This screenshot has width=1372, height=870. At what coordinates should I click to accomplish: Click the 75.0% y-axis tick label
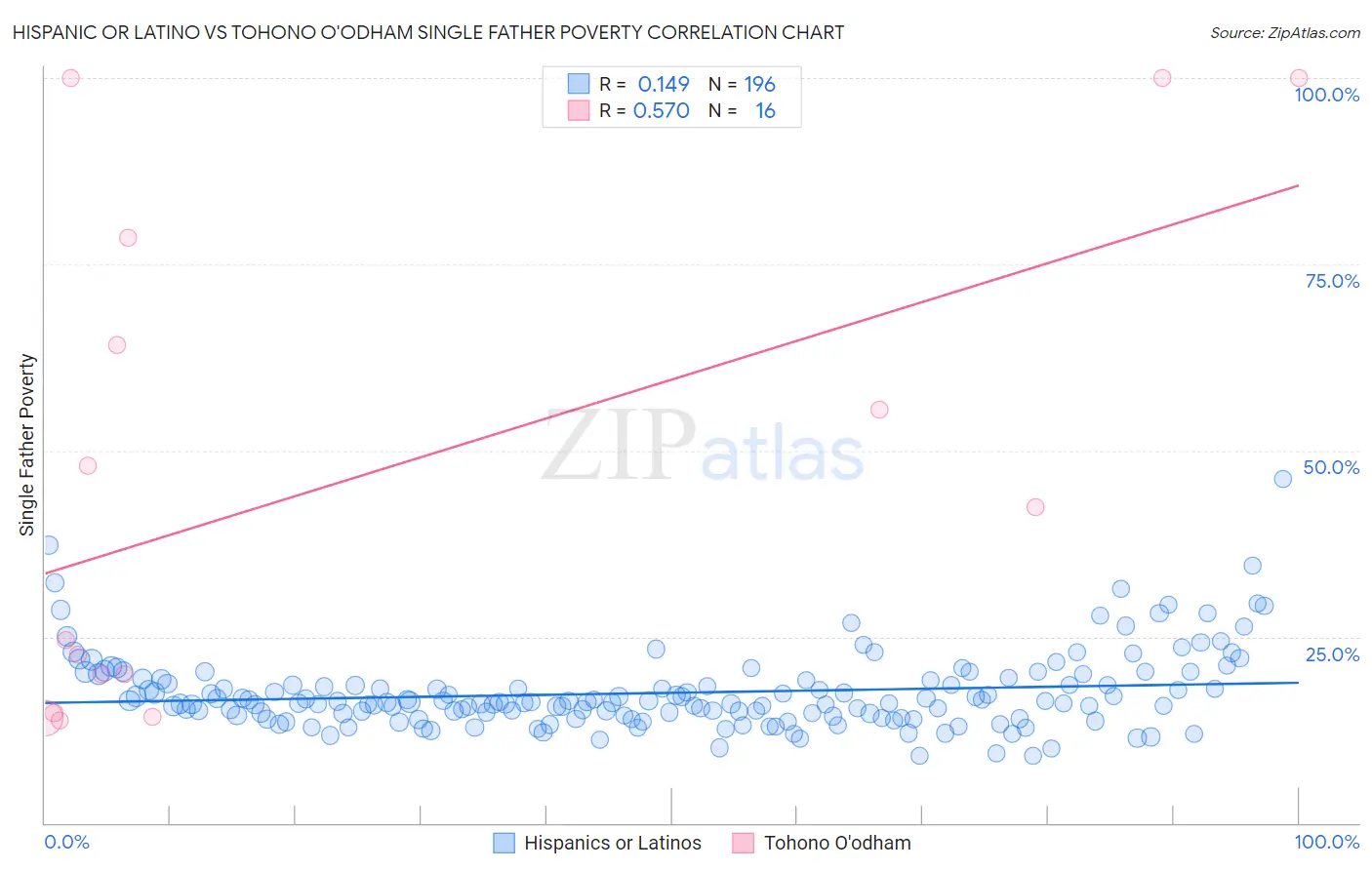coord(1332,281)
